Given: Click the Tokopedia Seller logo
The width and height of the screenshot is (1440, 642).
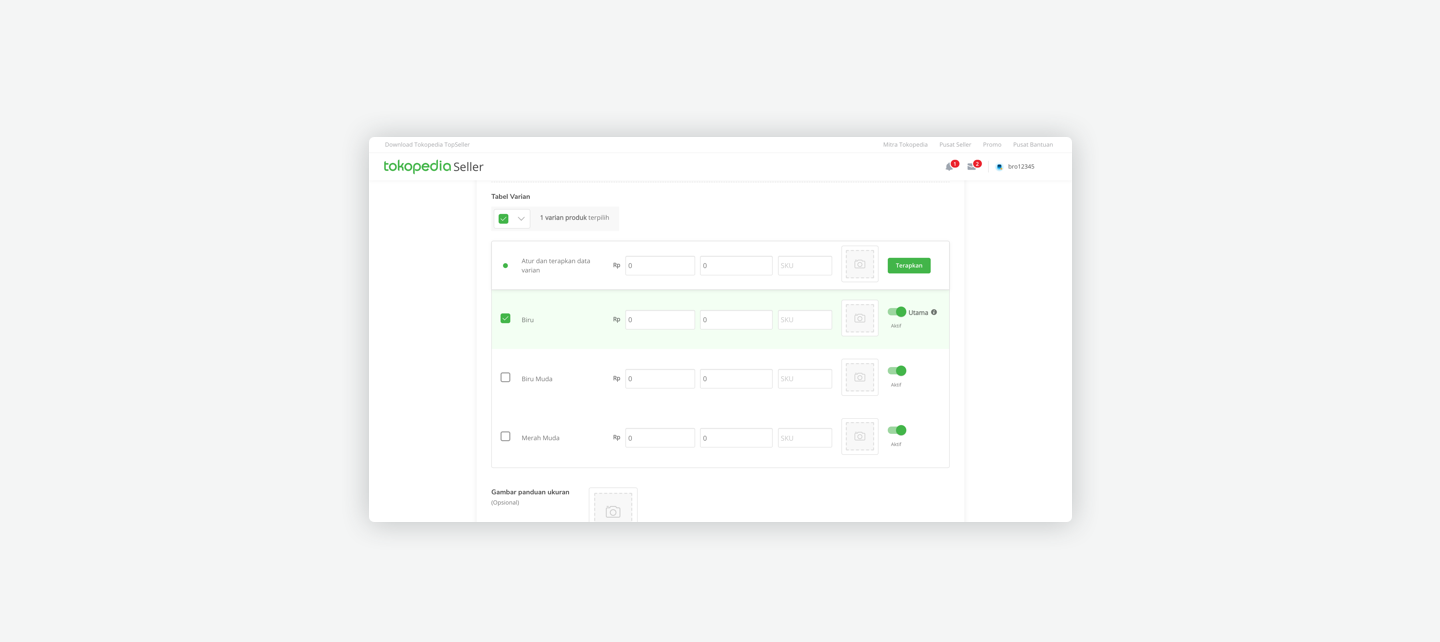Looking at the screenshot, I should coord(433,167).
